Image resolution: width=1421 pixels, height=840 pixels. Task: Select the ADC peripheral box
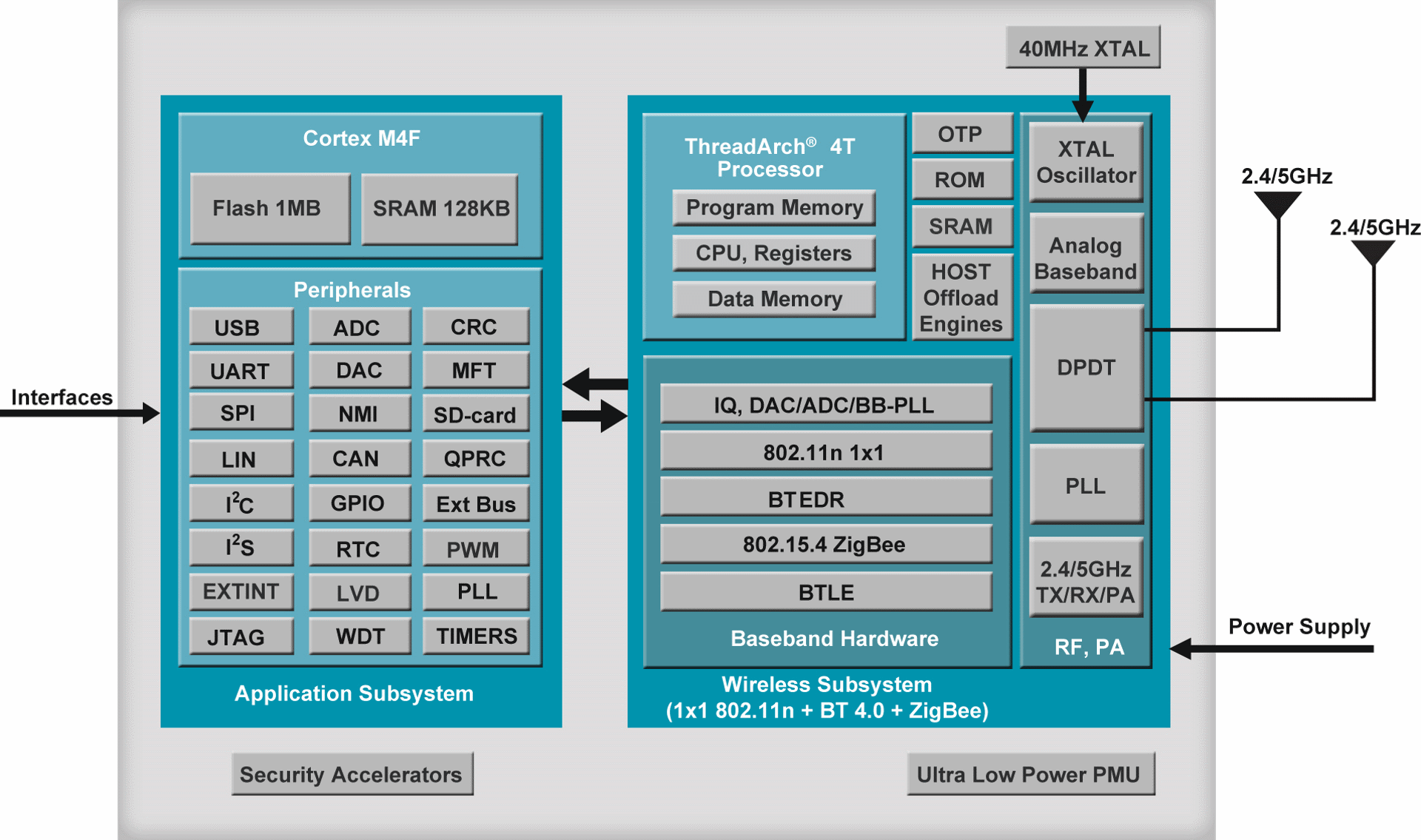(x=360, y=327)
